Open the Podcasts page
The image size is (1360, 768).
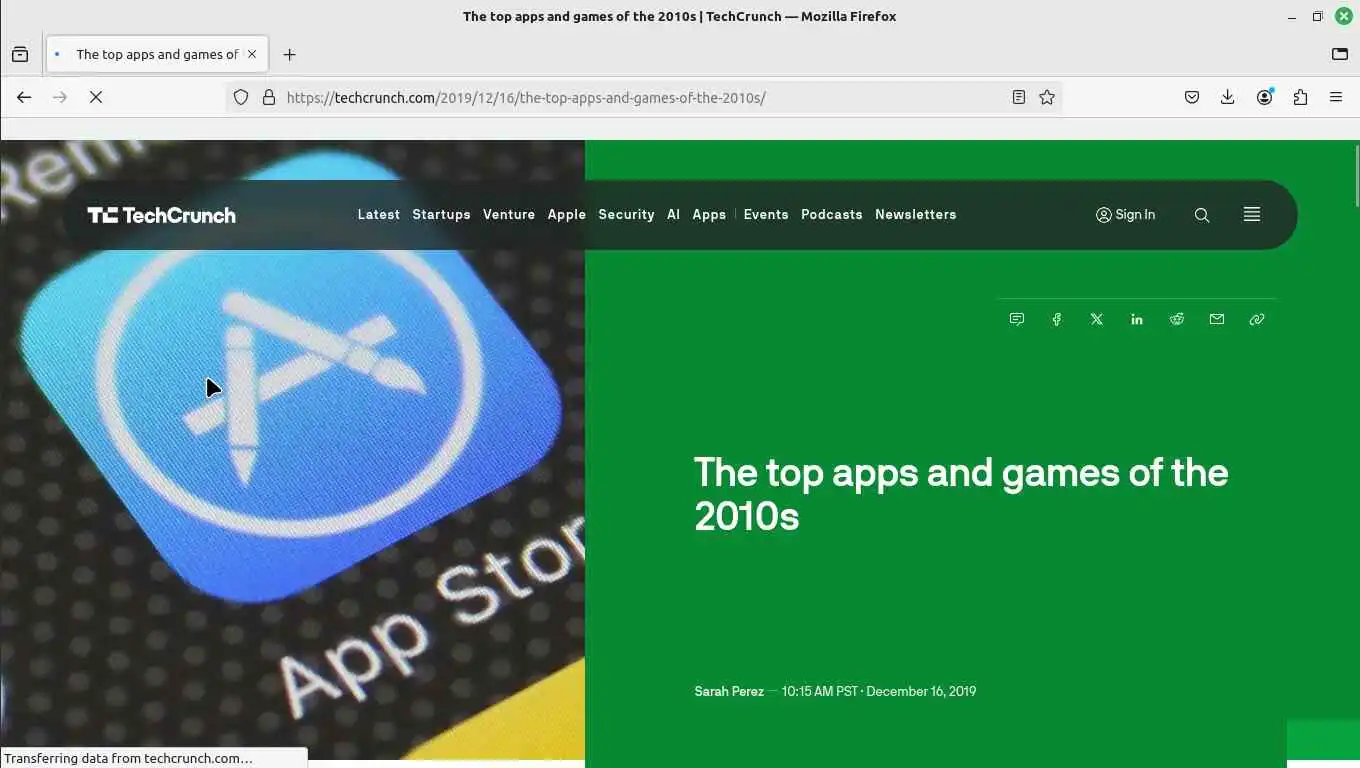tap(832, 214)
